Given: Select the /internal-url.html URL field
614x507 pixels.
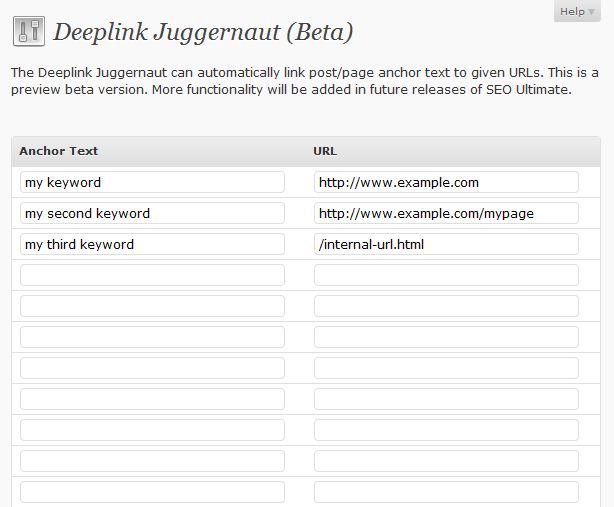Looking at the screenshot, I should 446,244.
